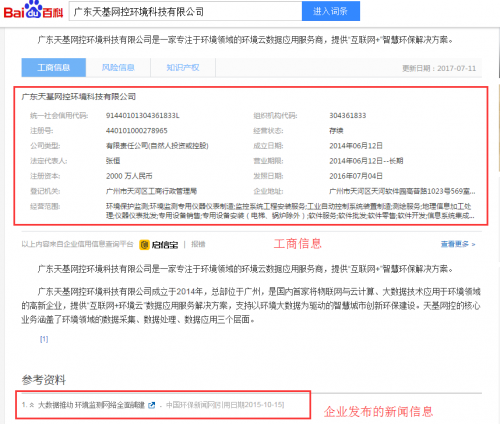Click registration authority 广州市天河区工商行政管理局
The width and height of the screenshot is (500, 424).
pos(151,191)
